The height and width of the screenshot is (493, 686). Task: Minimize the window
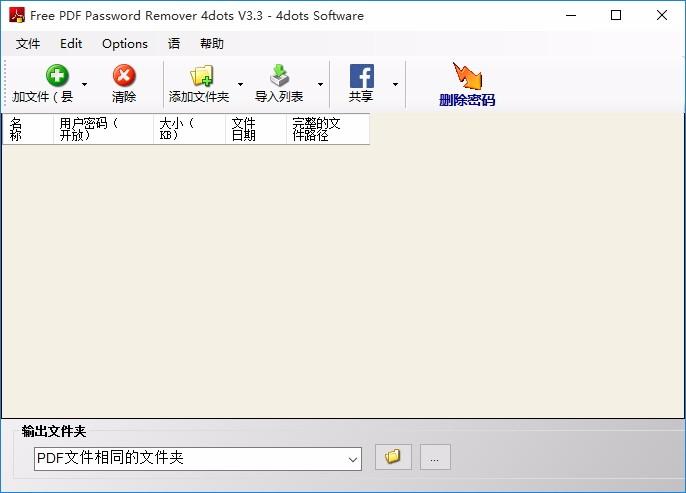[571, 15]
